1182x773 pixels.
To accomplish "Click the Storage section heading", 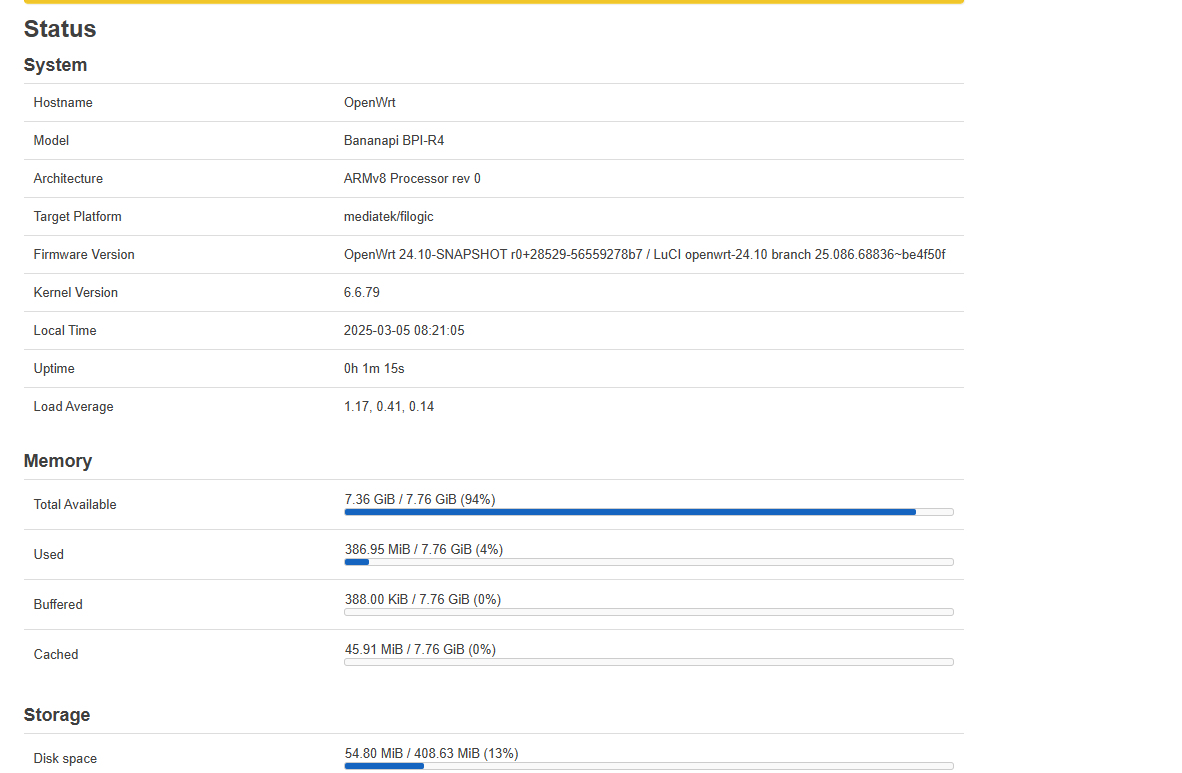I will 57,715.
